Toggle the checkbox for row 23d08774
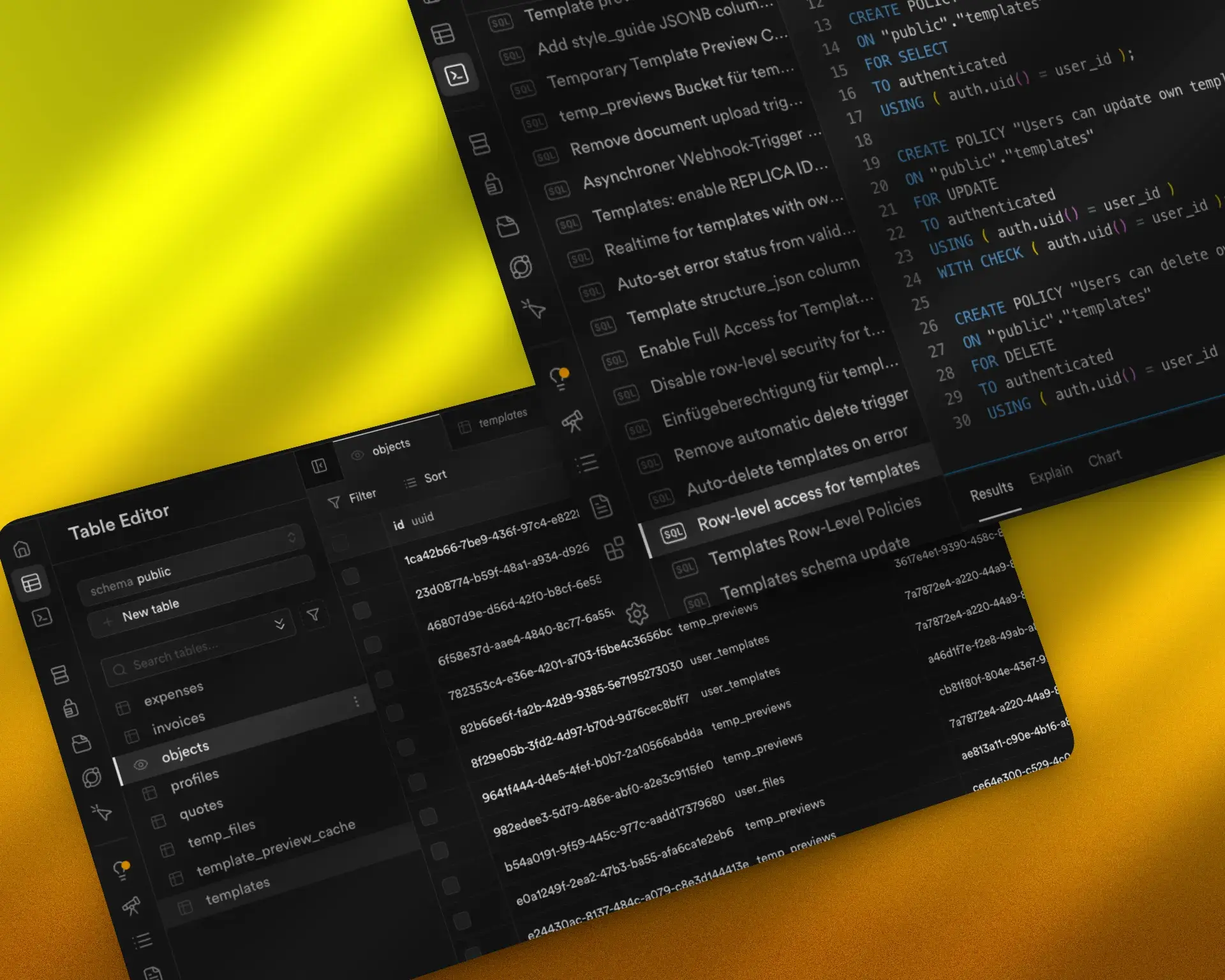1225x980 pixels. click(x=362, y=611)
